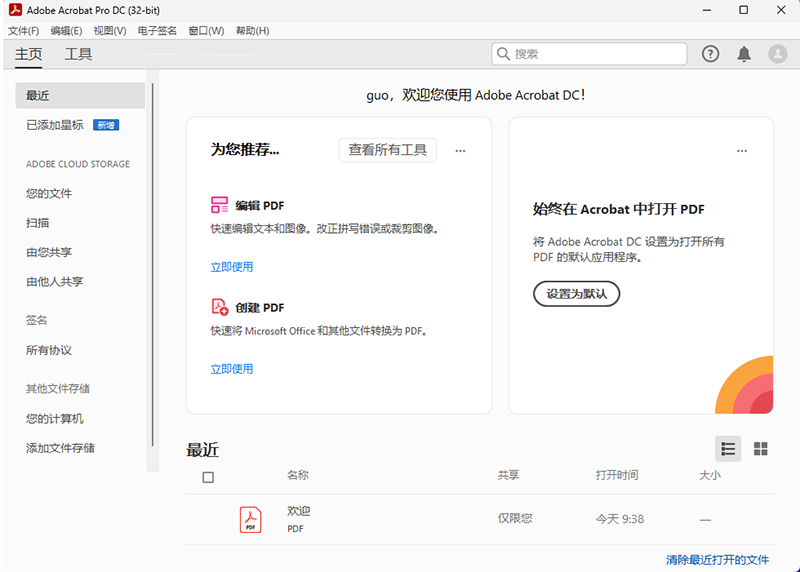800x572 pixels.
Task: Select 已添加星标 in the sidebar
Action: 55,125
